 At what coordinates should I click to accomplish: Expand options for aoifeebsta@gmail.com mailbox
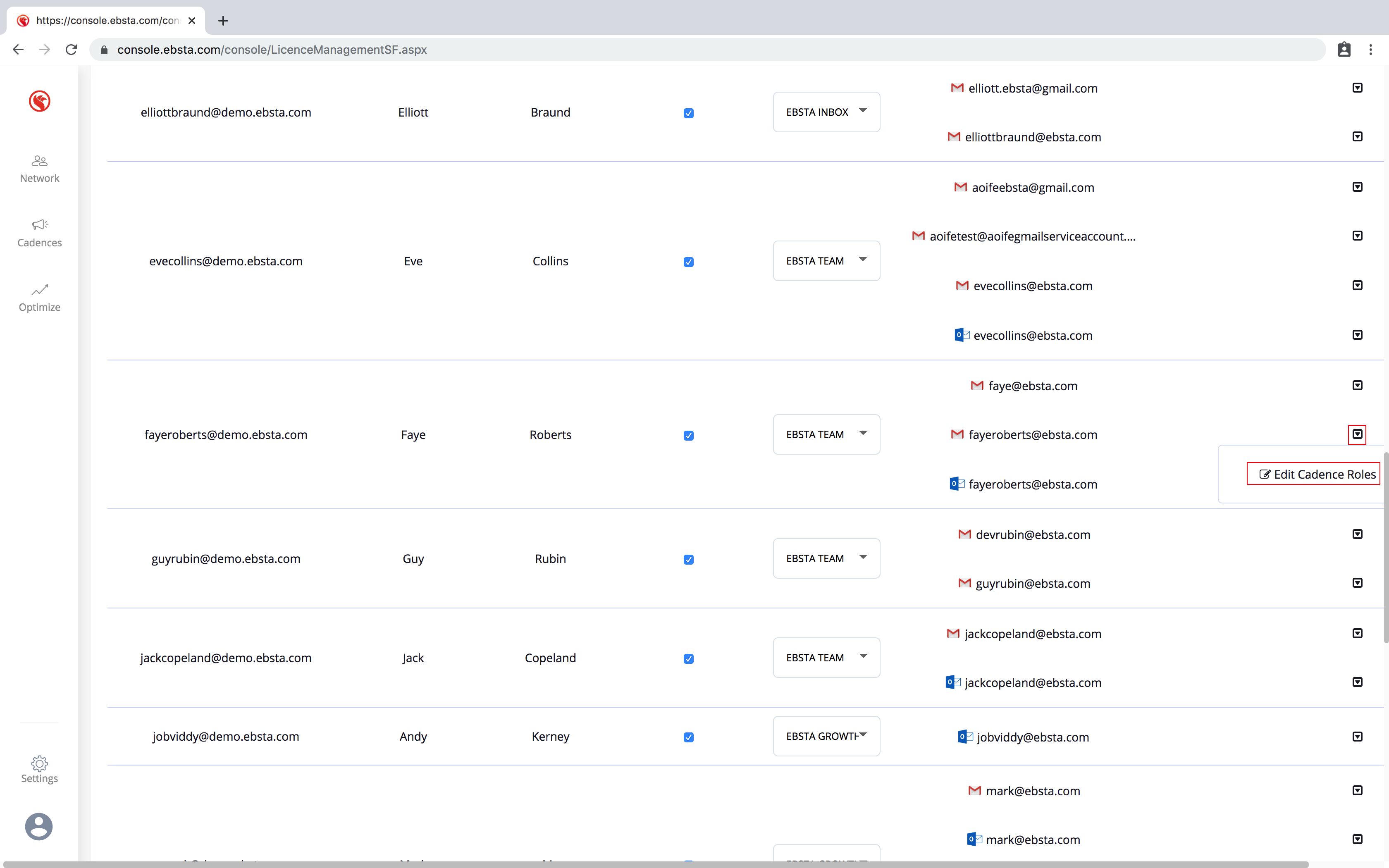(1357, 187)
